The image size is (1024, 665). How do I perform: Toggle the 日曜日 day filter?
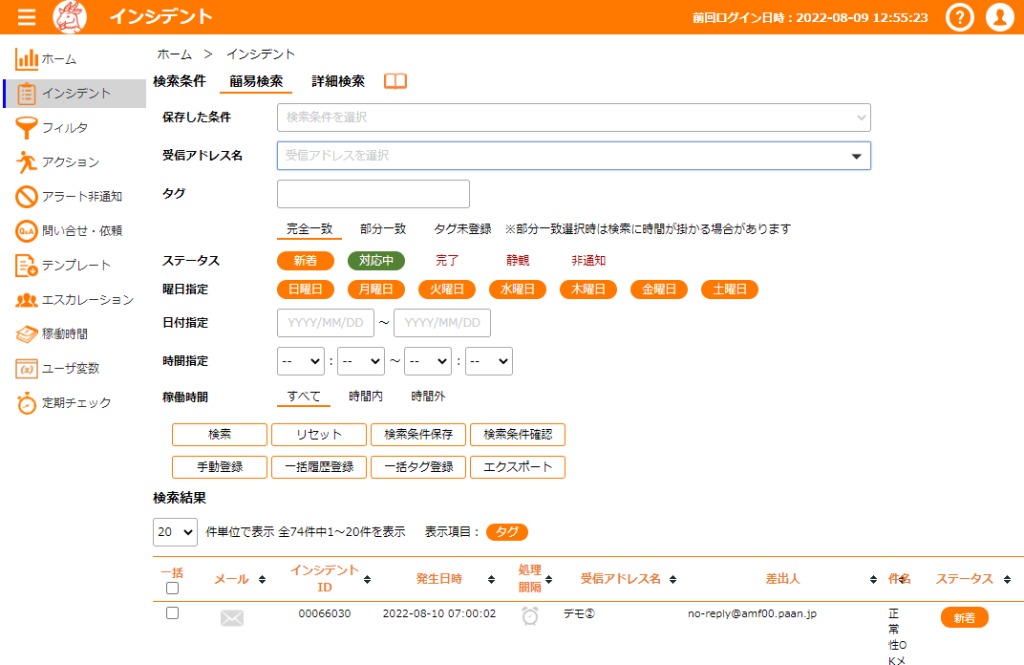[x=305, y=289]
